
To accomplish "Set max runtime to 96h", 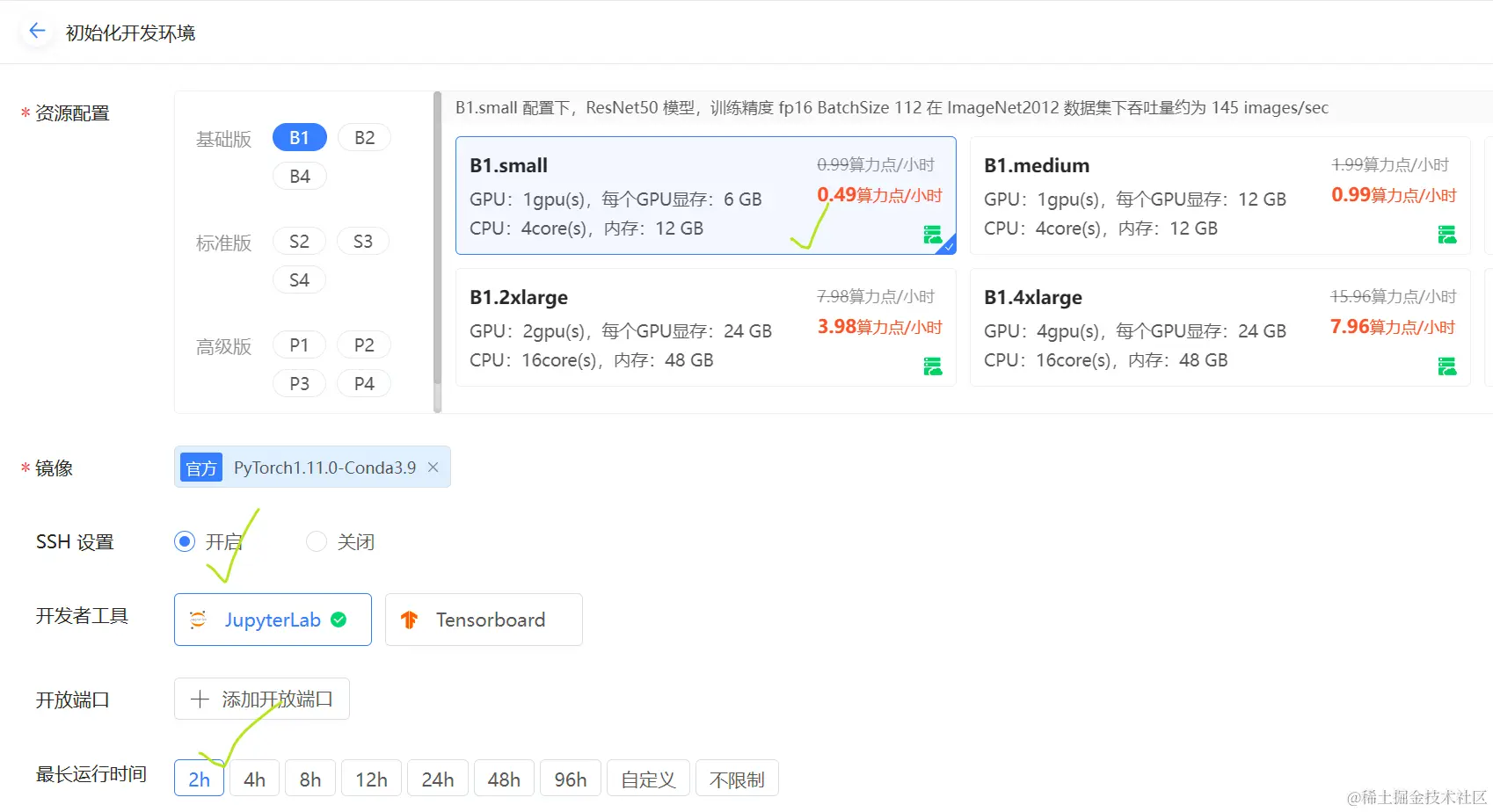I will [571, 779].
